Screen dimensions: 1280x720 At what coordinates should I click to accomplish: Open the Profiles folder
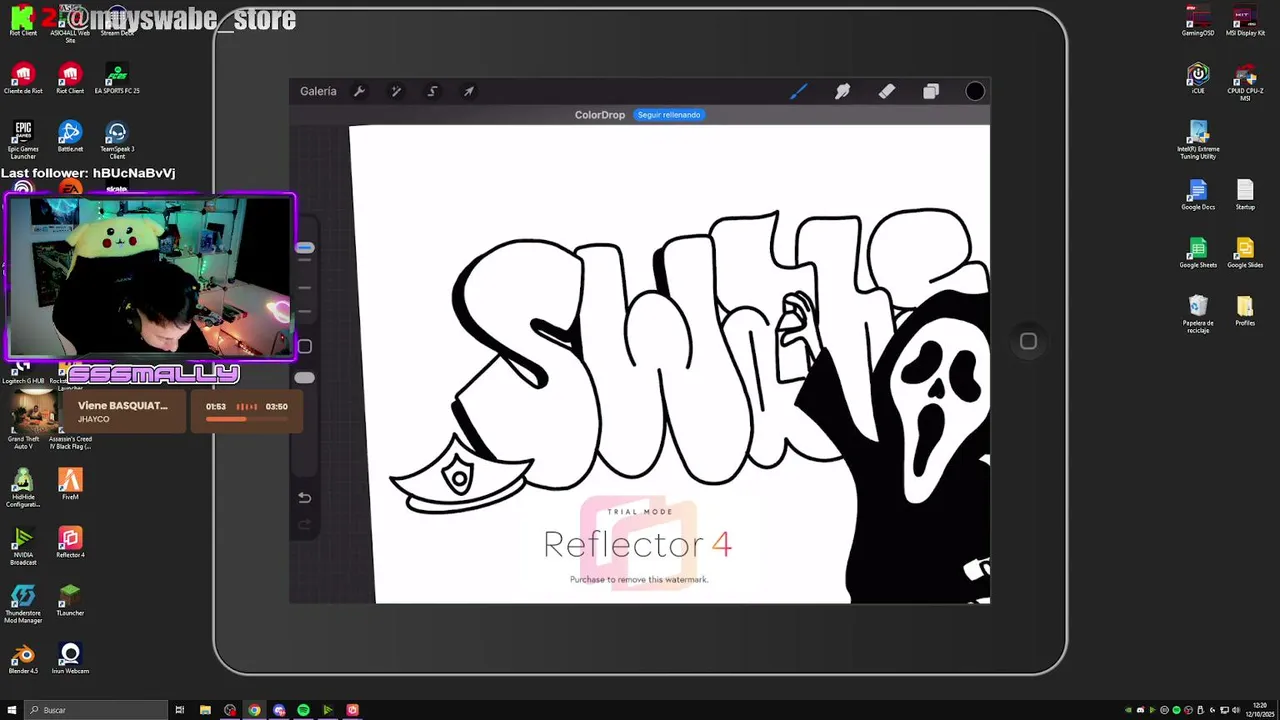[1245, 311]
